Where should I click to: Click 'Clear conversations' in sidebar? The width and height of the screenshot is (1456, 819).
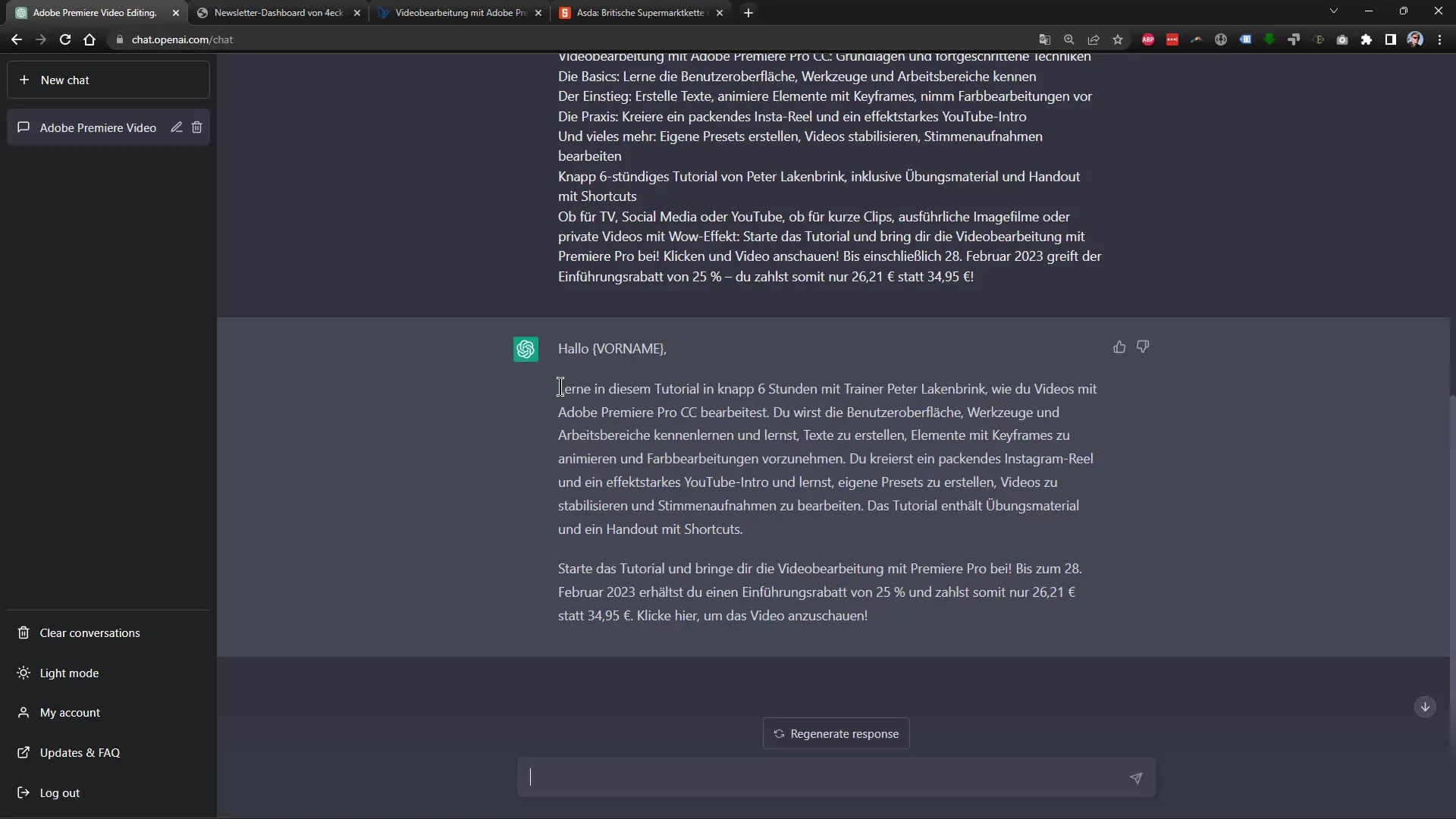point(89,632)
